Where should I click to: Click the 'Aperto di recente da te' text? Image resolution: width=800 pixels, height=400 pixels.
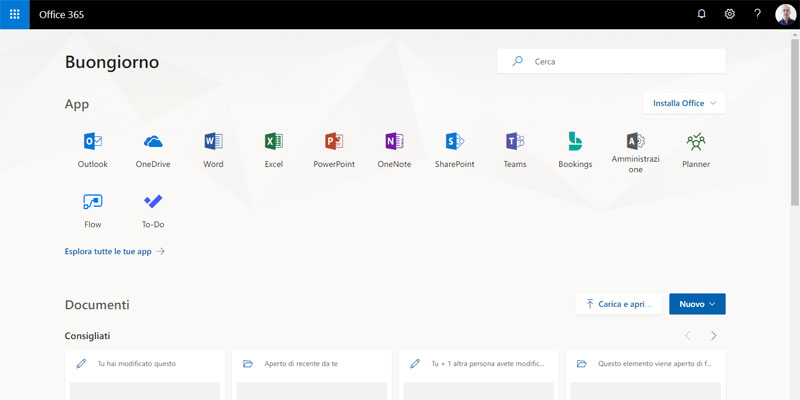(301, 364)
